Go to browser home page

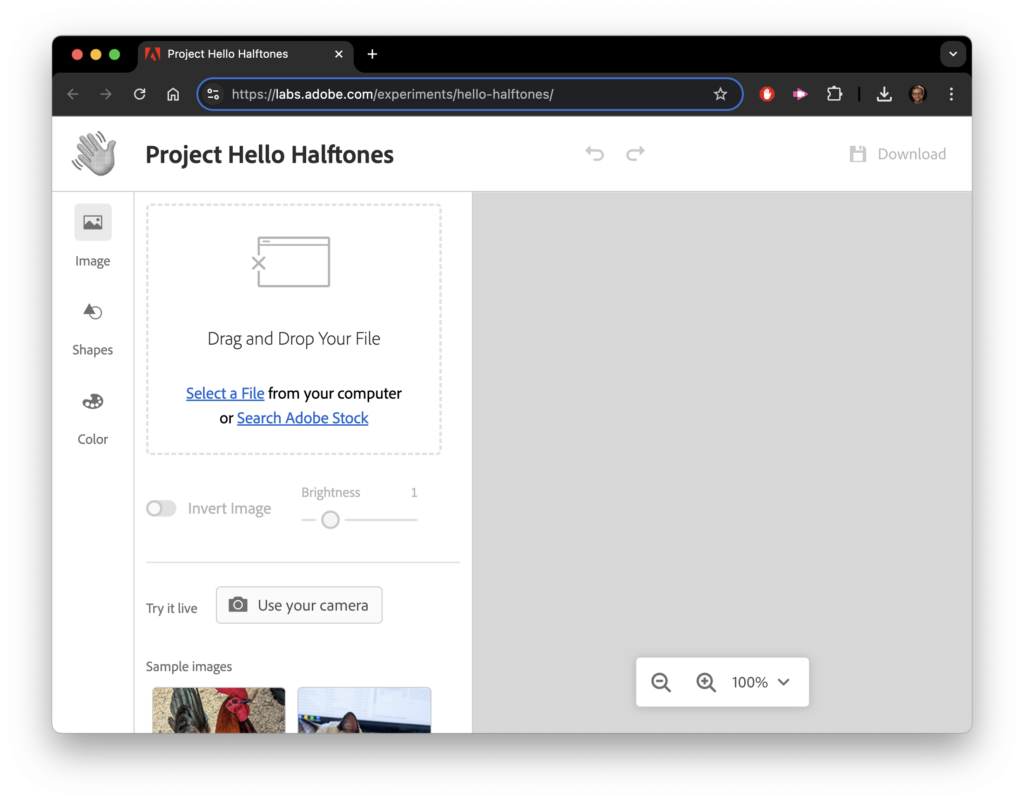tap(173, 94)
